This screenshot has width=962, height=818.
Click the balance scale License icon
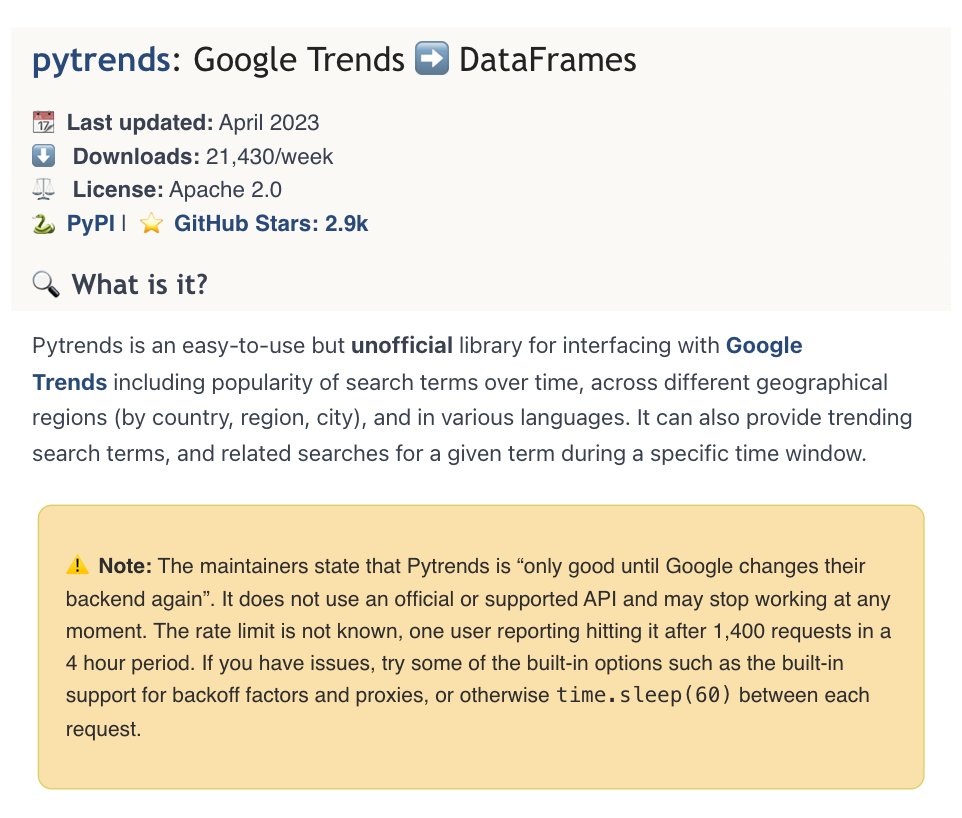point(43,189)
